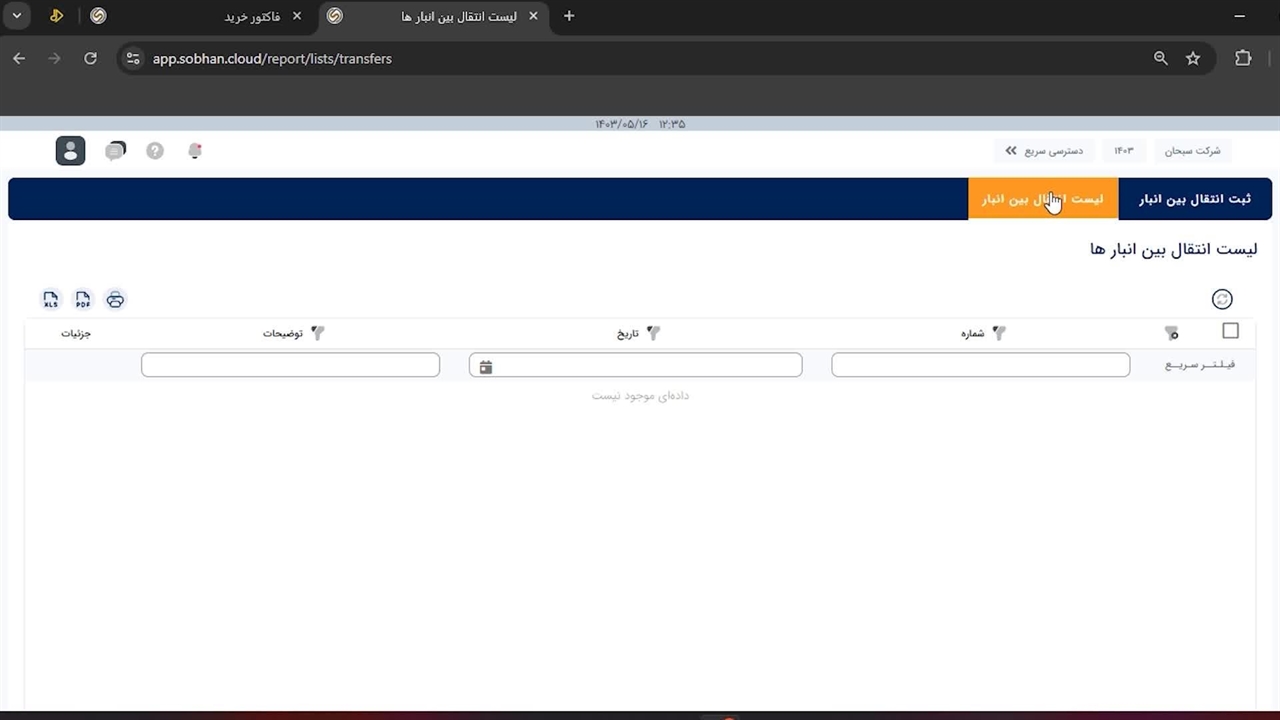Viewport: 1280px width, 720px height.
Task: Open filter for شماره column
Action: click(x=998, y=333)
